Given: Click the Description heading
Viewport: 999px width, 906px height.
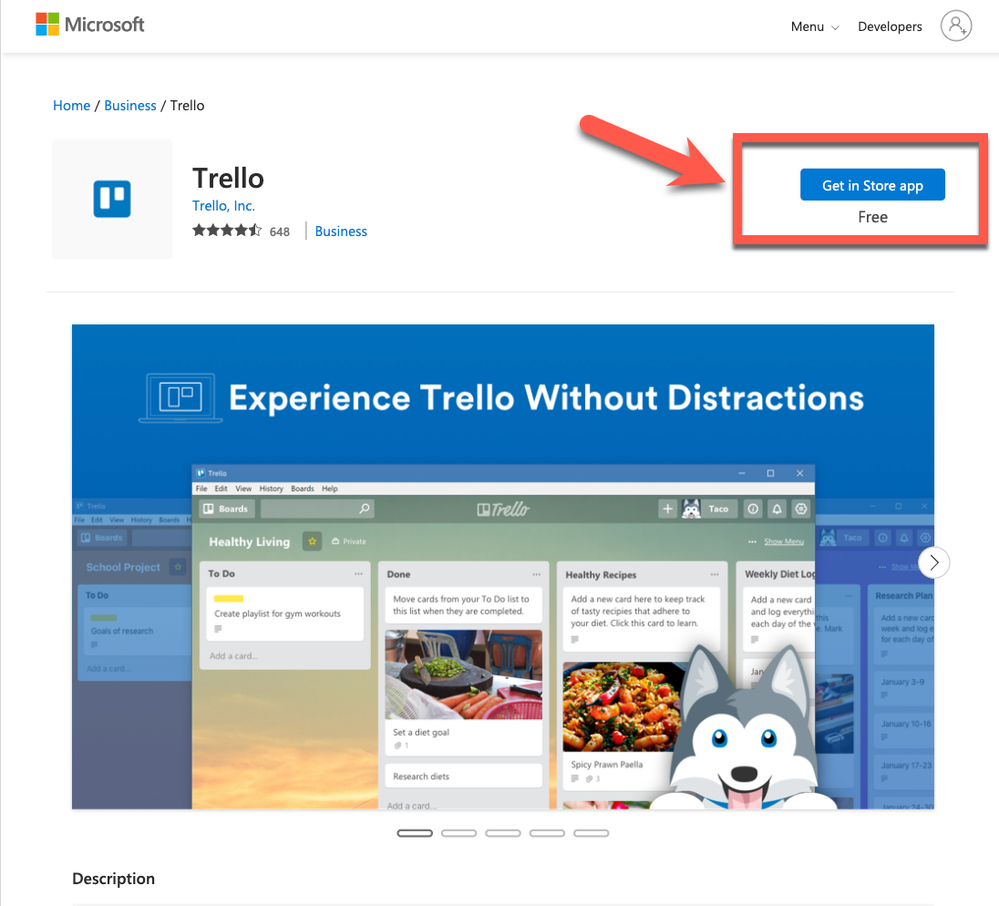Looking at the screenshot, I should pos(113,879).
